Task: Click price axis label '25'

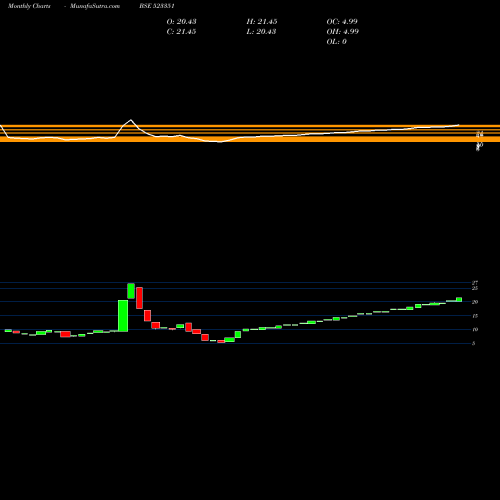Action: click(x=475, y=288)
